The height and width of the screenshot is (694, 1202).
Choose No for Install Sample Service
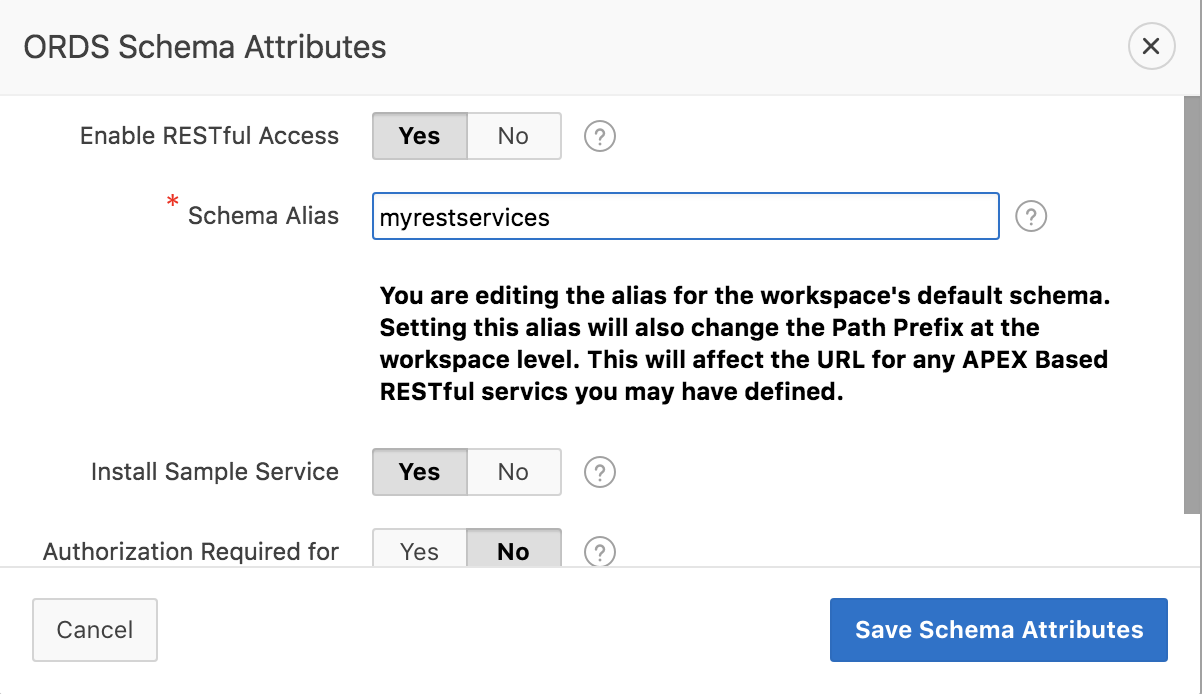[x=513, y=472]
